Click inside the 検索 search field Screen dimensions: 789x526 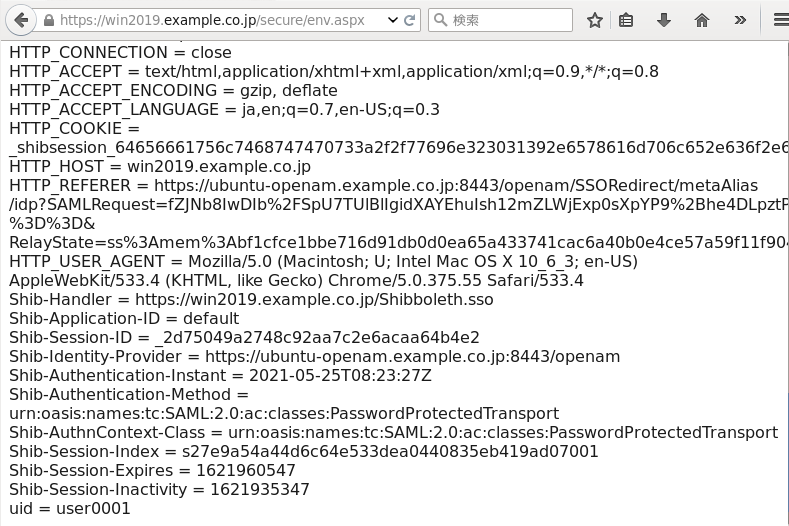point(501,20)
